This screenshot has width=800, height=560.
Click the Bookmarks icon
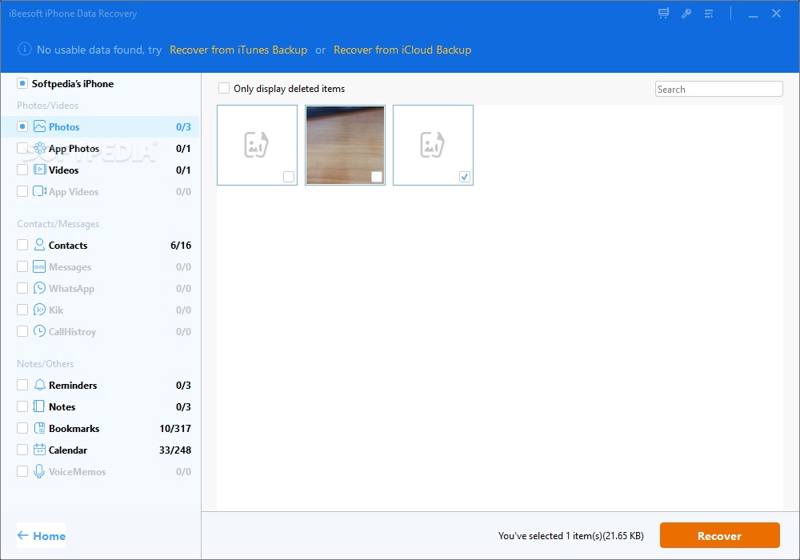[39, 428]
